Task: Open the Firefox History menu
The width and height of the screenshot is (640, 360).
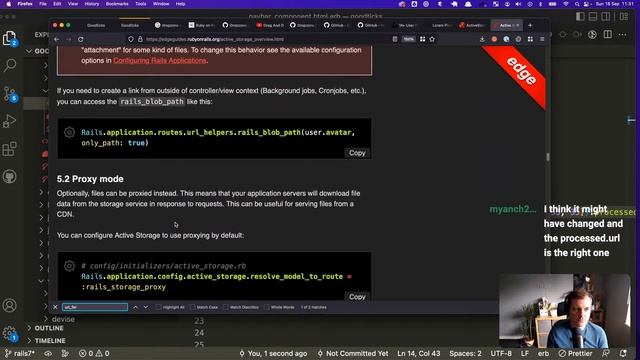Action: pyautogui.click(x=91, y=4)
